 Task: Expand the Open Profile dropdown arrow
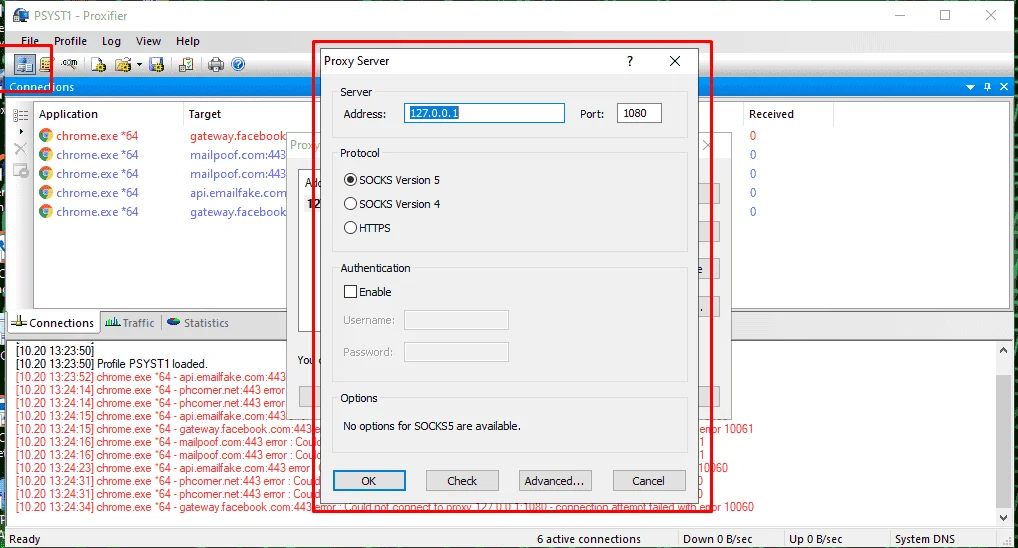[139, 64]
